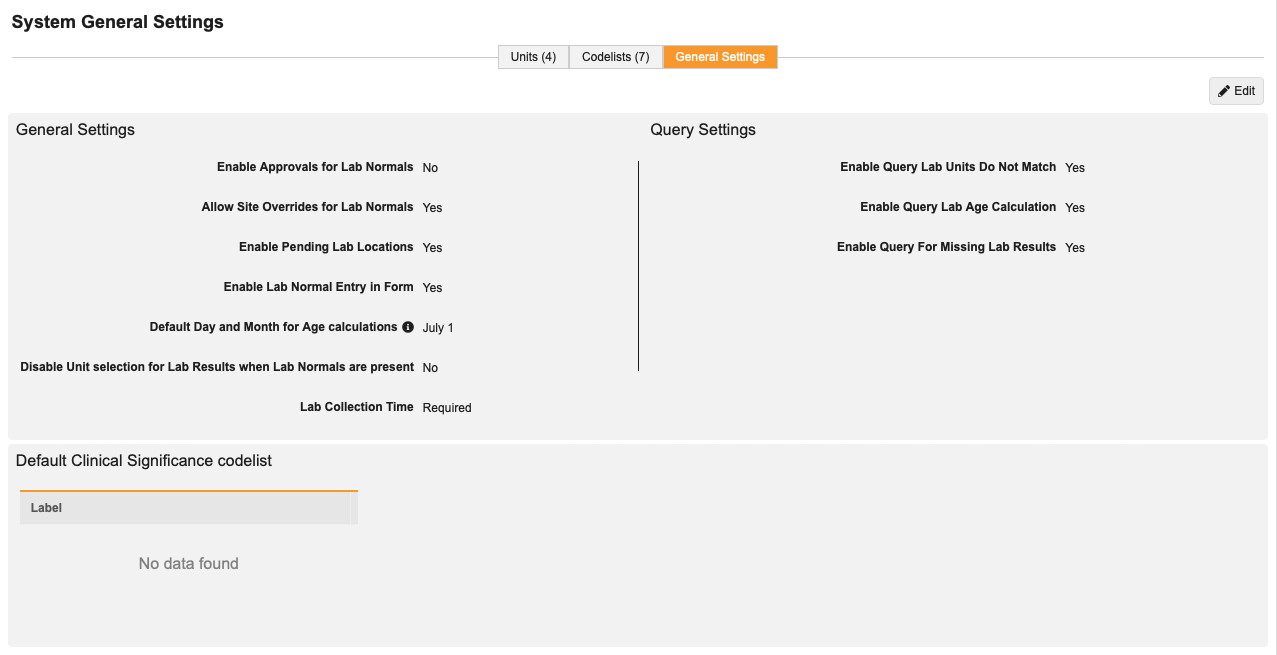Click the Enable Query For Missing Lab Results label
Screen dimensions: 1277x655
click(946, 247)
